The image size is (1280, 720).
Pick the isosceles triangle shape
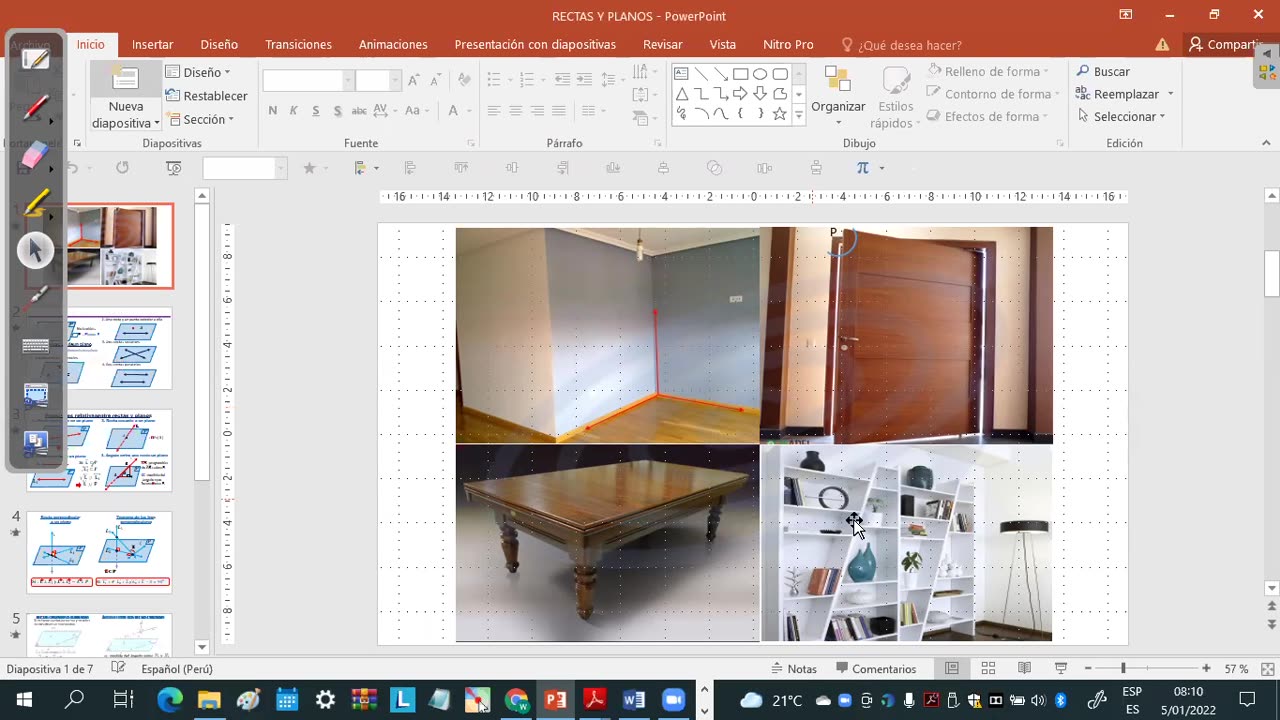681,94
